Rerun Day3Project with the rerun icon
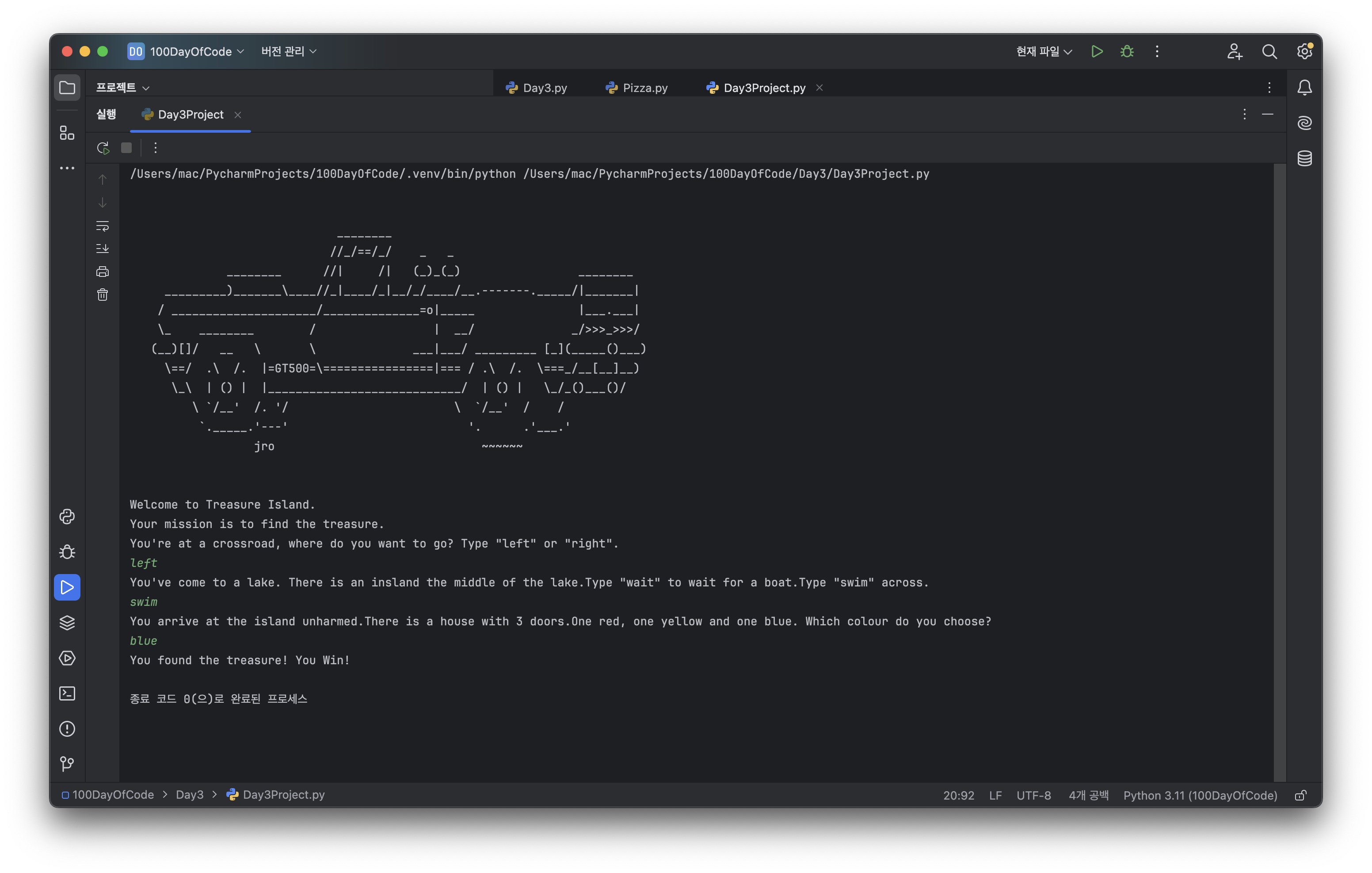Image resolution: width=1372 pixels, height=873 pixels. (x=103, y=148)
